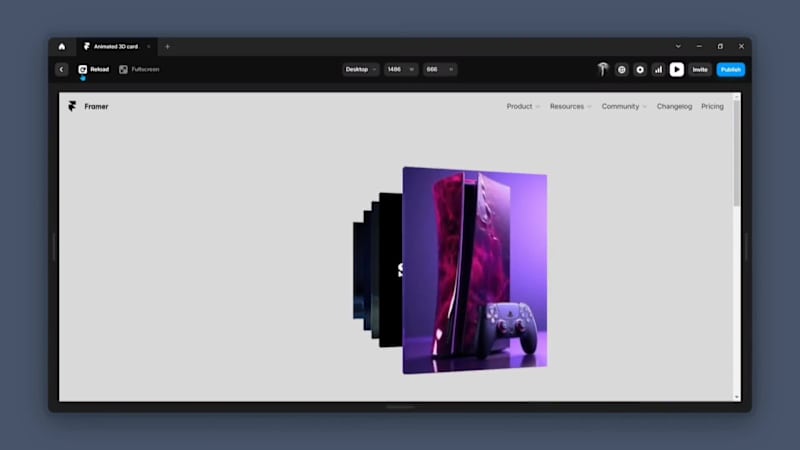Click the scrollbar down arrow
The width and height of the screenshot is (800, 450).
(x=736, y=396)
